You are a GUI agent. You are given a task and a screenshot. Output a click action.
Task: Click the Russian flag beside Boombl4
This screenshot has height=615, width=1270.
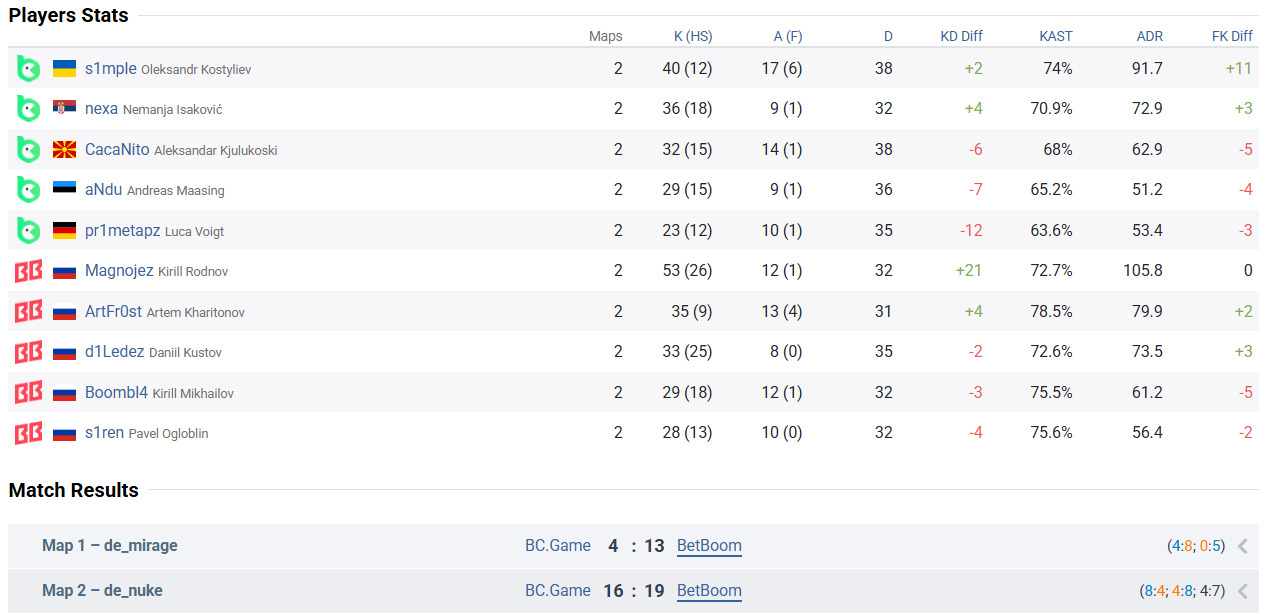[64, 393]
